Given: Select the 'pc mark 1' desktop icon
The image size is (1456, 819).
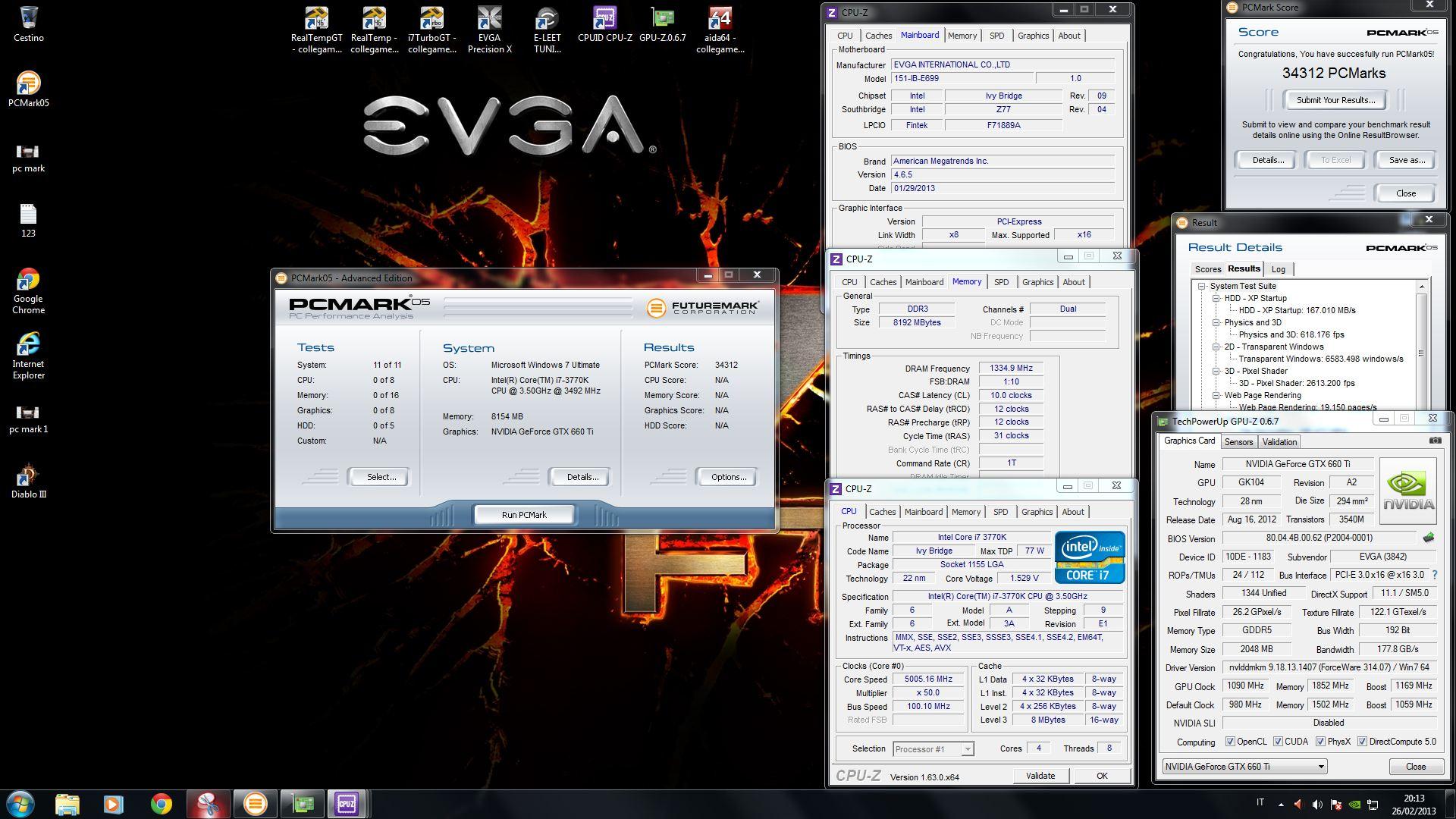Looking at the screenshot, I should point(29,418).
